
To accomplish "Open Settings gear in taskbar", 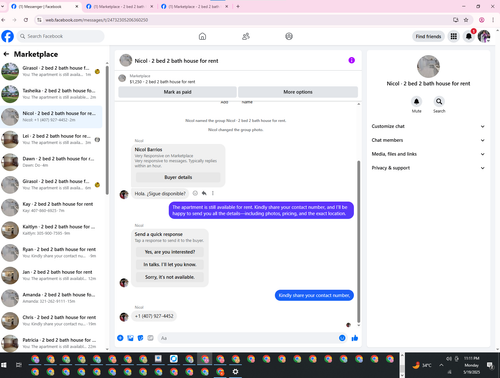I will [235, 371].
